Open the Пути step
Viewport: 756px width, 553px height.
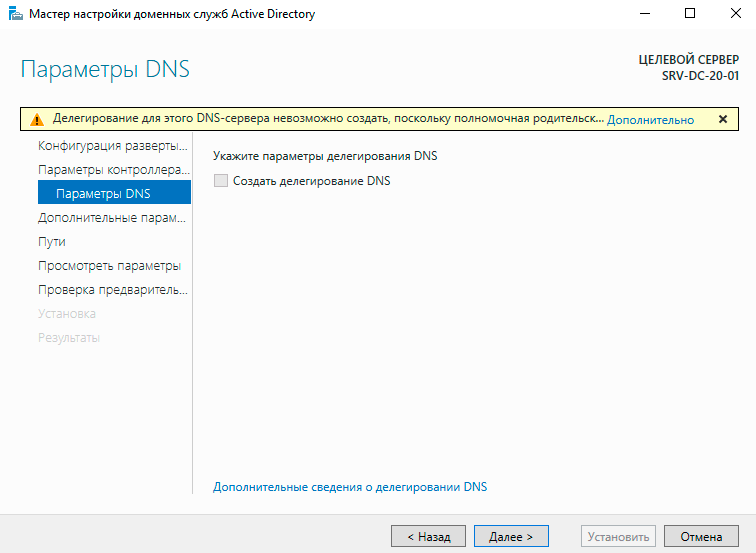(x=52, y=242)
